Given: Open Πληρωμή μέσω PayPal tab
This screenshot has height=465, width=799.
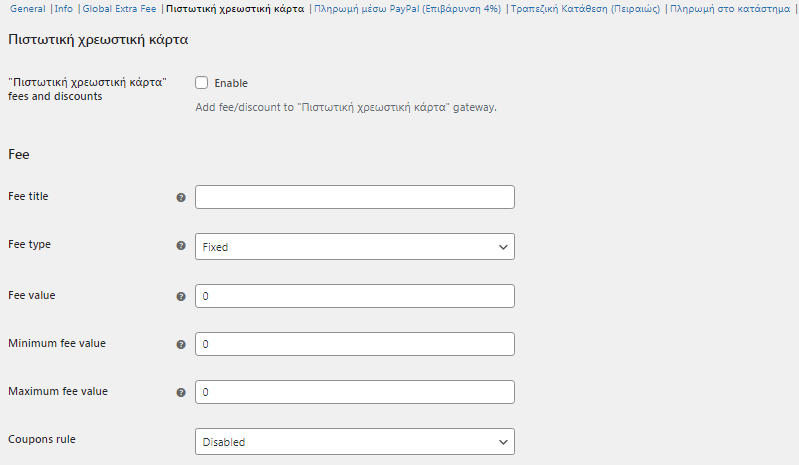Looking at the screenshot, I should pos(408,9).
